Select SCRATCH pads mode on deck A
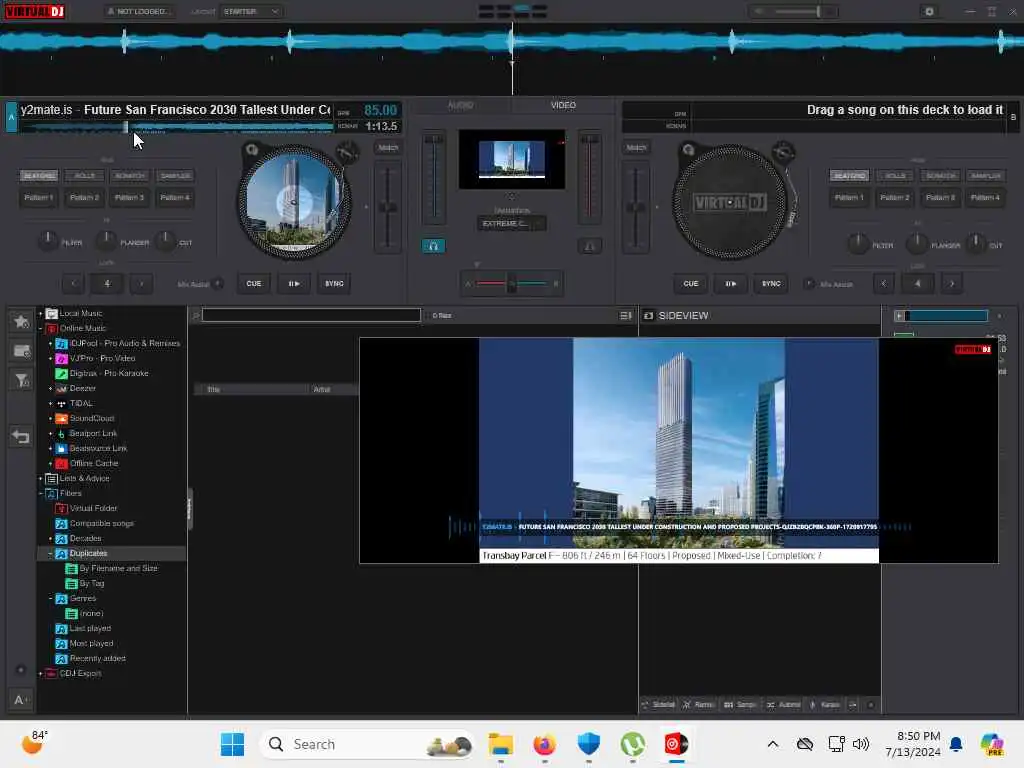This screenshot has height=768, width=1024. [x=130, y=176]
